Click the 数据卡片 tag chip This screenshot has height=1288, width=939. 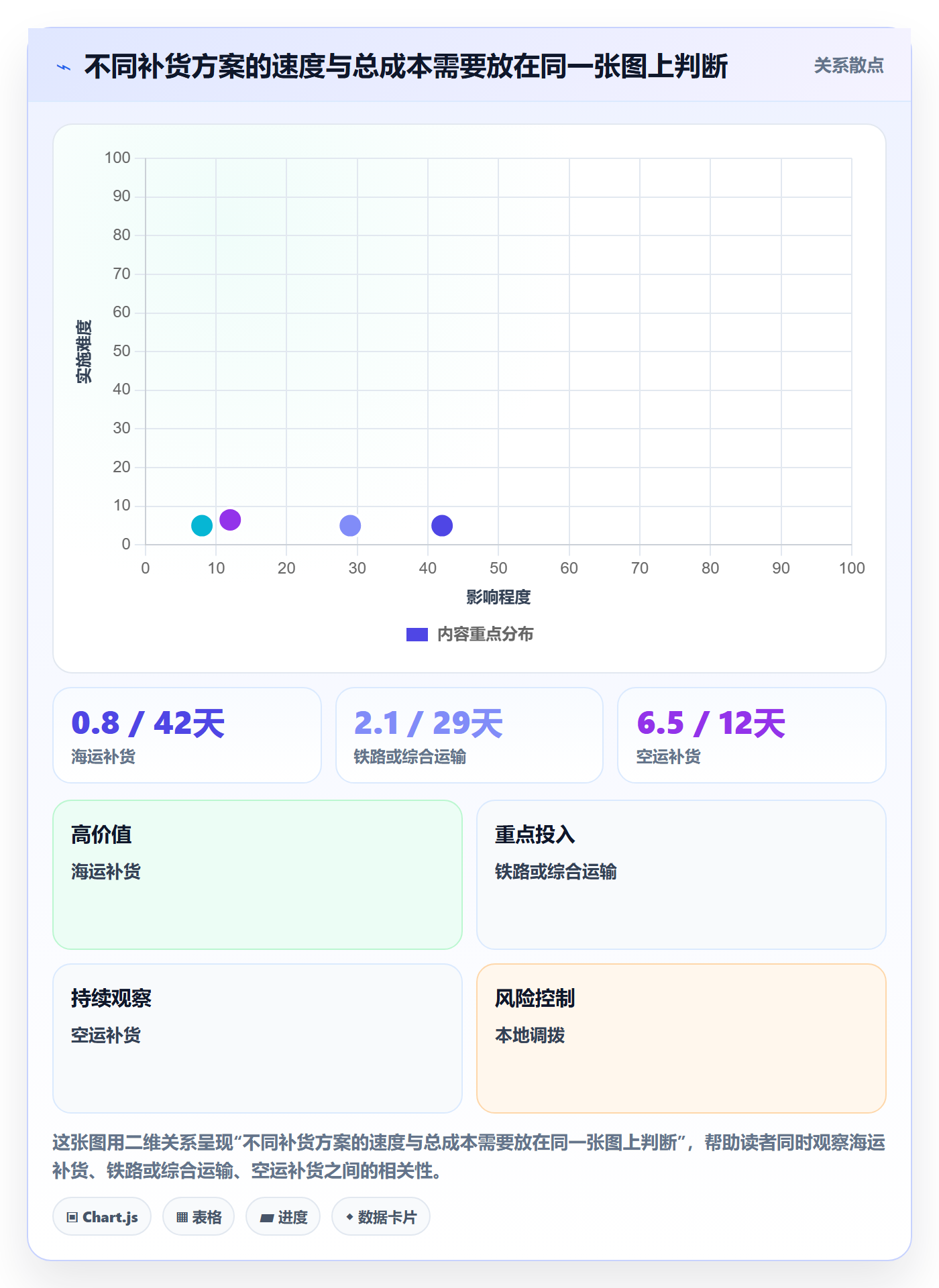381,1216
